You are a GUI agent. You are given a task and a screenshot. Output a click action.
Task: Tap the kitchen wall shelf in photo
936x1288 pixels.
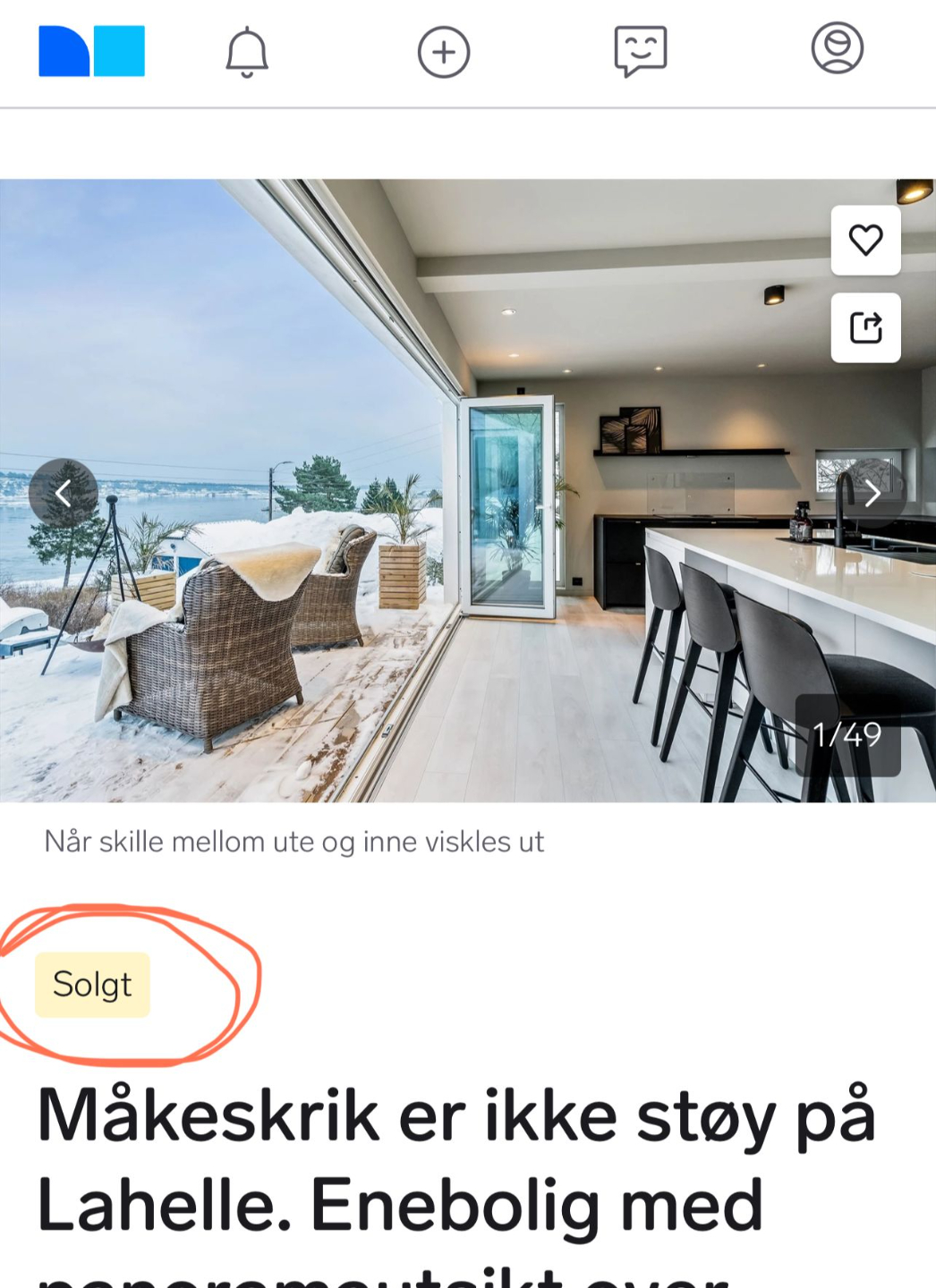[x=691, y=453]
